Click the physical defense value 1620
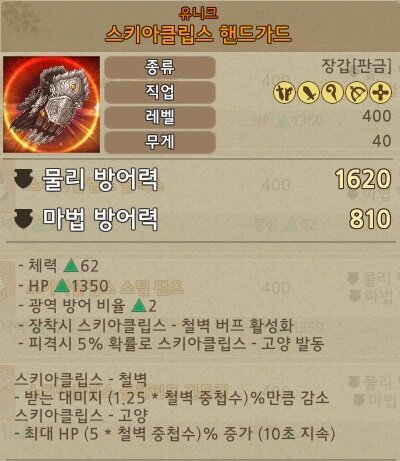This screenshot has width=400, height=461. (x=363, y=179)
